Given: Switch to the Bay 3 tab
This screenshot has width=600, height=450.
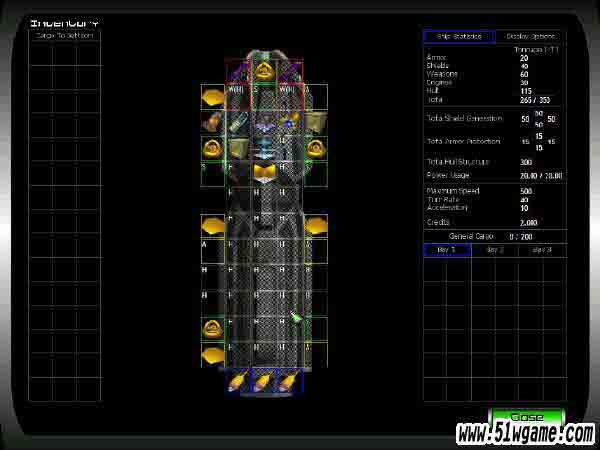Looking at the screenshot, I should click(x=542, y=250).
